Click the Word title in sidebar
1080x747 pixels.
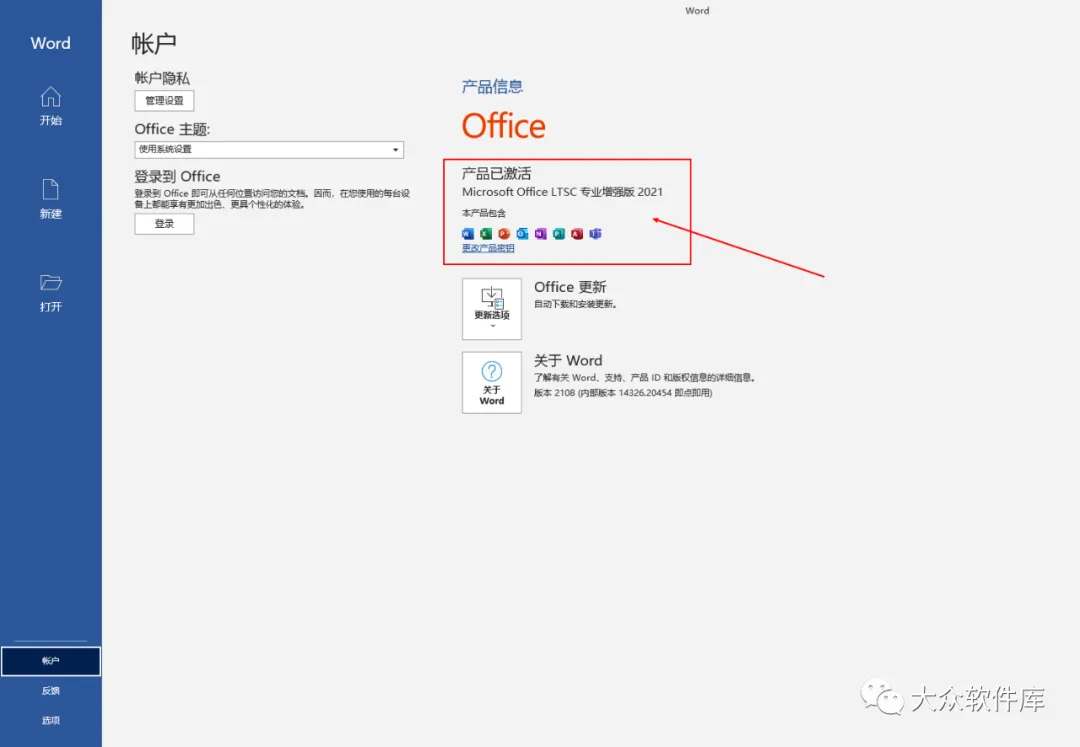tap(50, 43)
